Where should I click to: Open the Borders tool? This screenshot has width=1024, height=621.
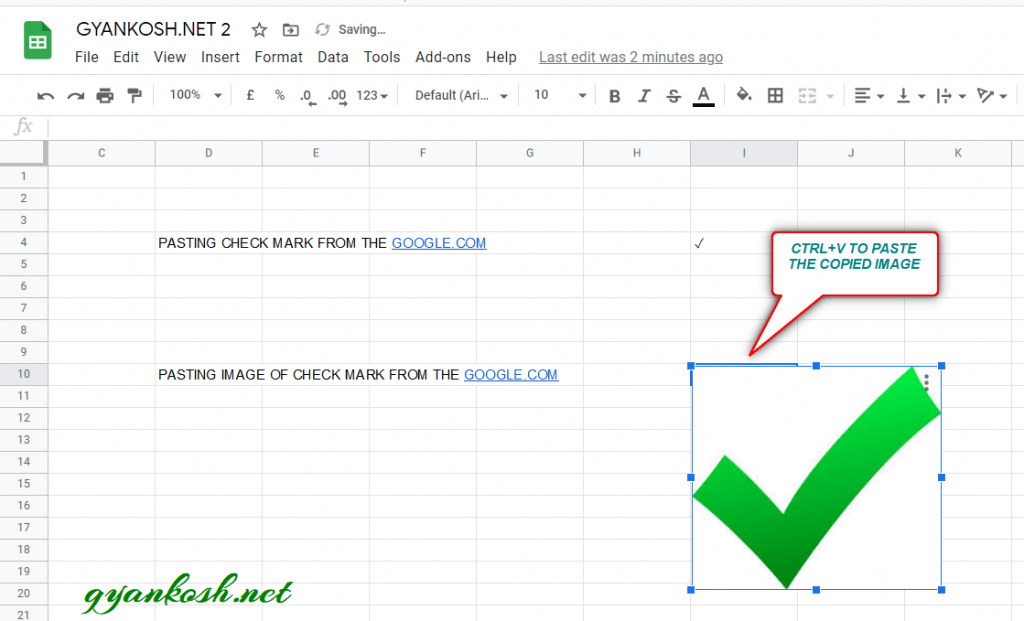tap(775, 96)
